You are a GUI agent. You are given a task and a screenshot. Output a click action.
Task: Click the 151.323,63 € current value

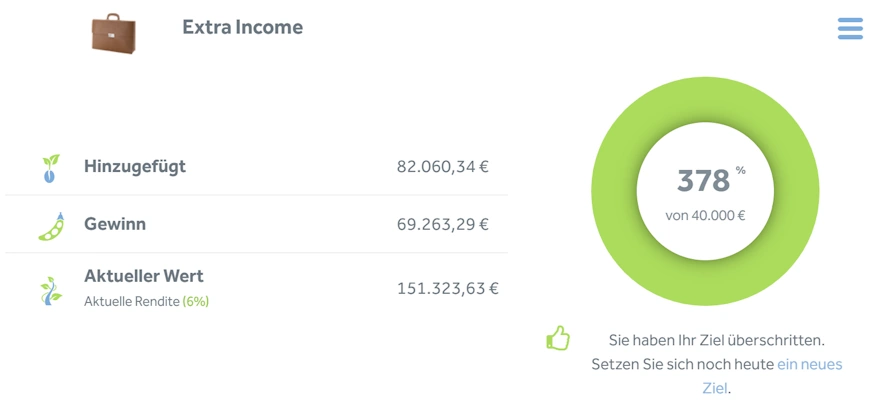(x=447, y=289)
